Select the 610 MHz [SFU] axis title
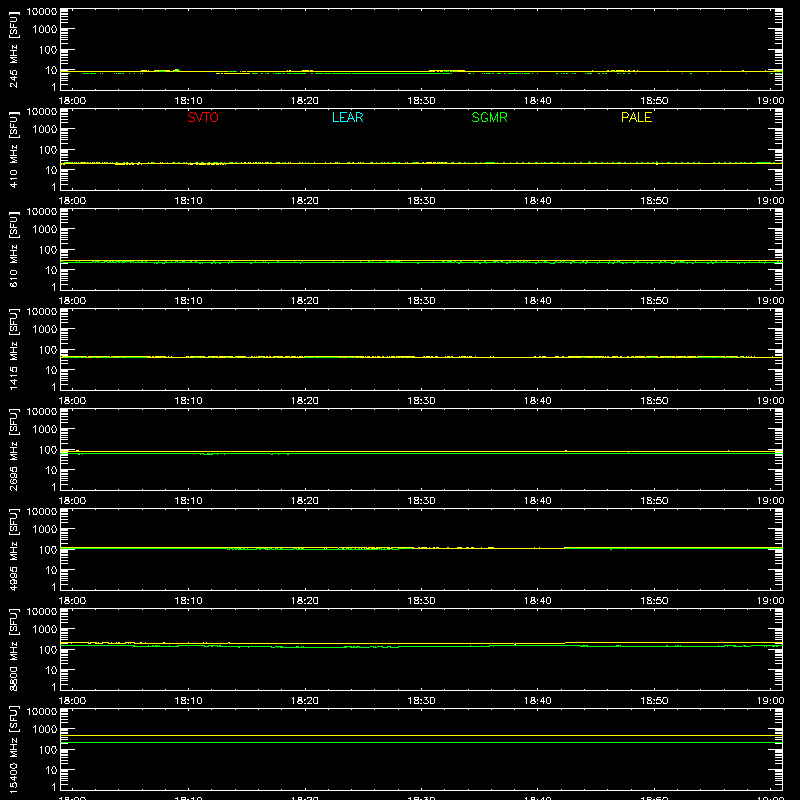Image resolution: width=800 pixels, height=800 pixels. (13, 249)
